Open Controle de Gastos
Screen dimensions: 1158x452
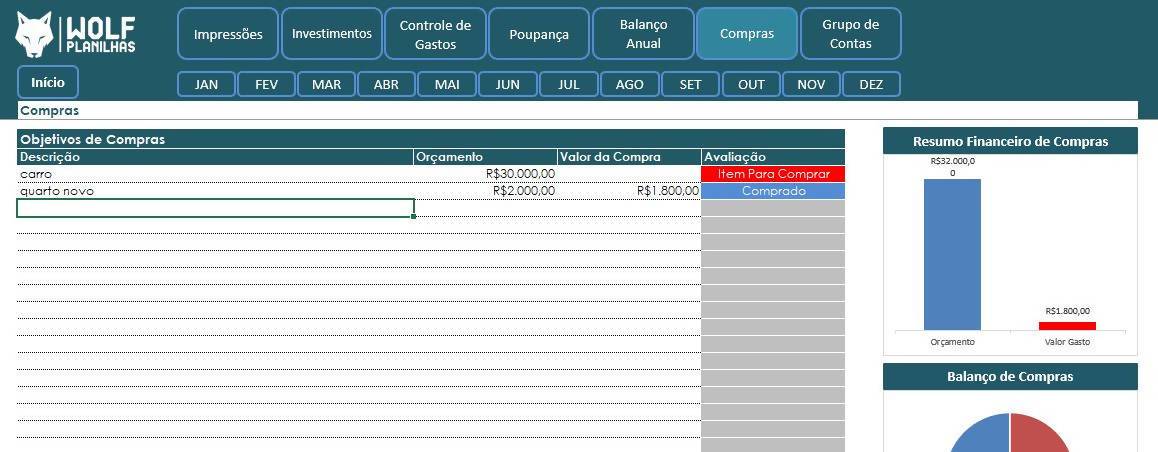click(x=435, y=34)
